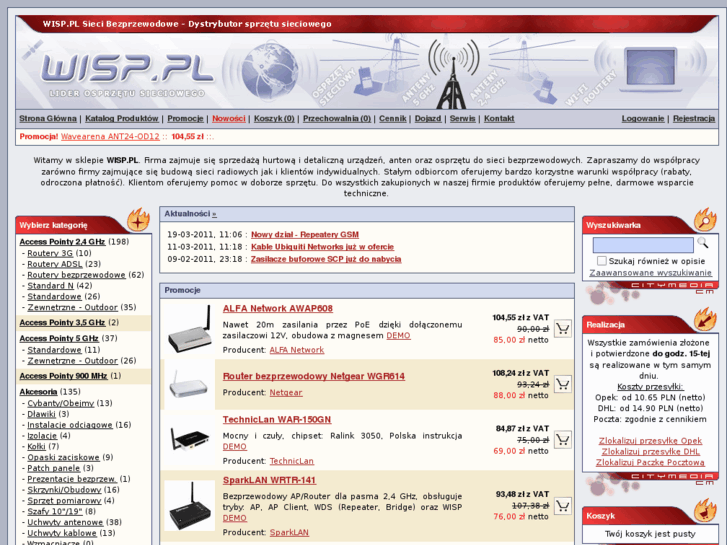
Task: Expand Aktualności via the » link
Action: click(214, 214)
